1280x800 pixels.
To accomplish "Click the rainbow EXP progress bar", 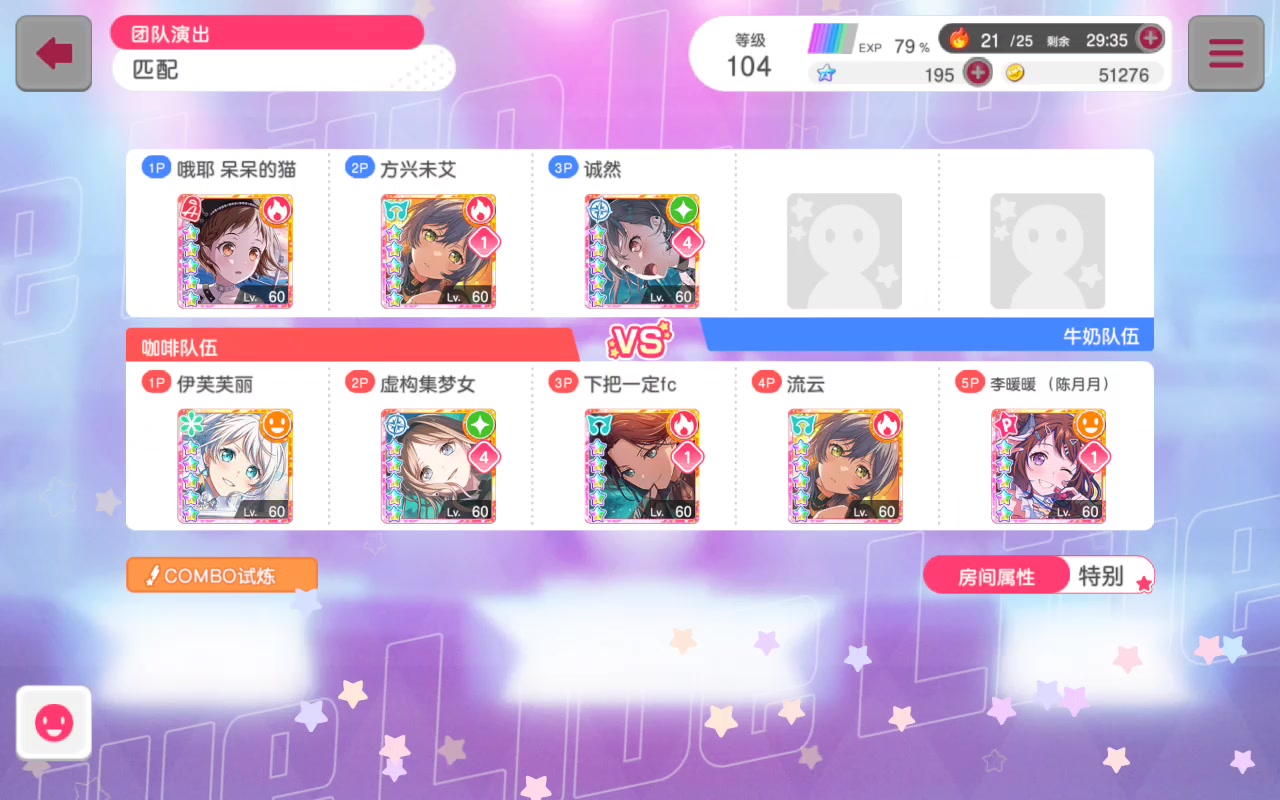I will click(832, 39).
